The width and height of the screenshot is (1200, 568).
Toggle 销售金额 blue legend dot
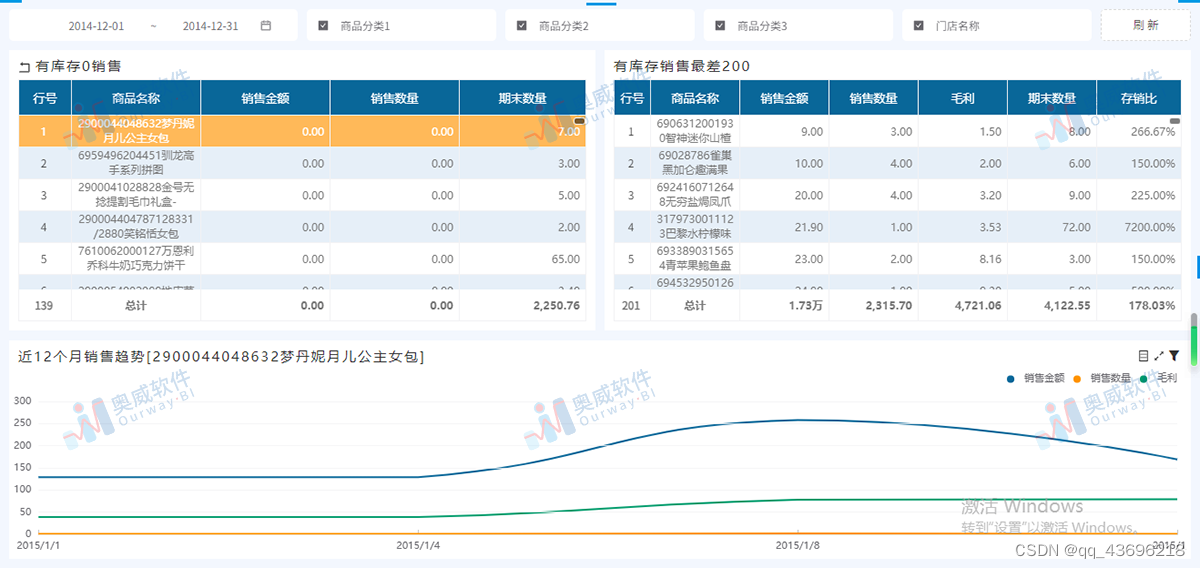pyautogui.click(x=1011, y=378)
